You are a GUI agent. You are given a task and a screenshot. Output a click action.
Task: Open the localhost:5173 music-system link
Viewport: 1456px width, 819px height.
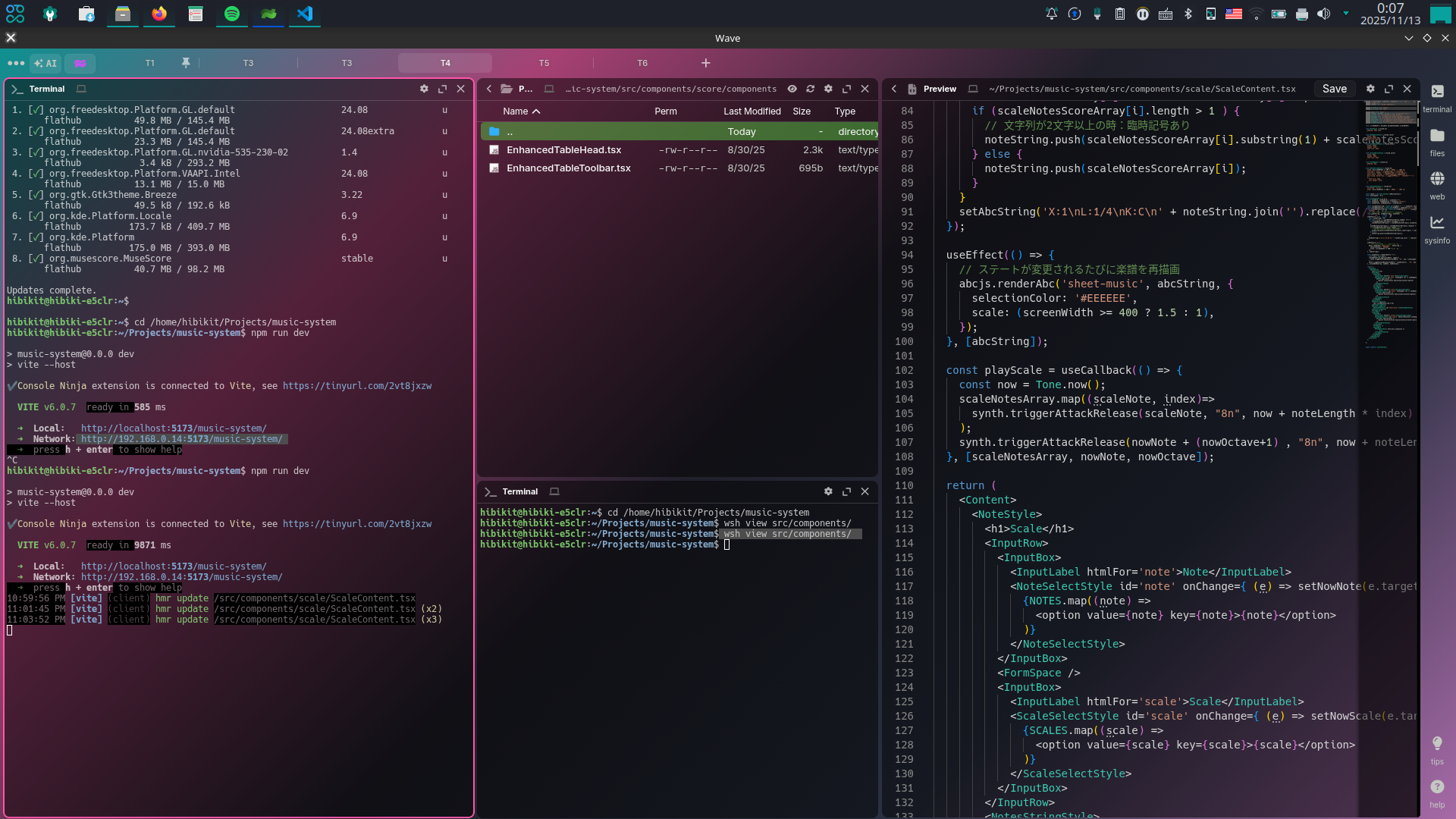pyautogui.click(x=174, y=566)
